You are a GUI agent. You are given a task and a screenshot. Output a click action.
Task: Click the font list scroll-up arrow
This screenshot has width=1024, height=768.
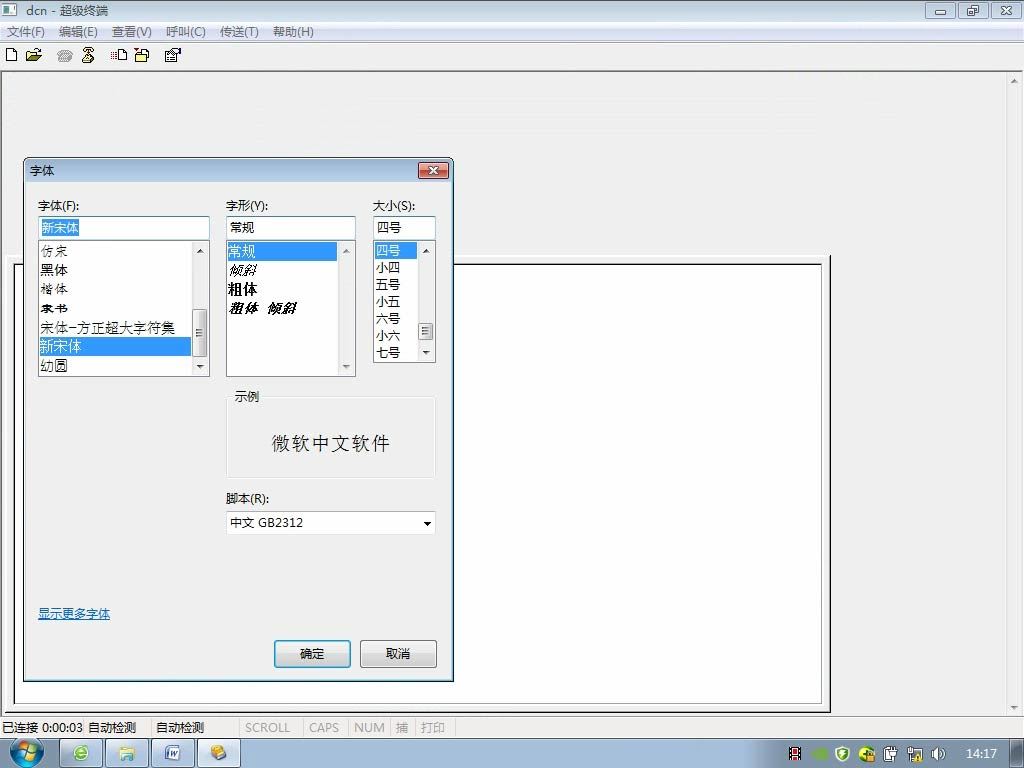point(200,251)
